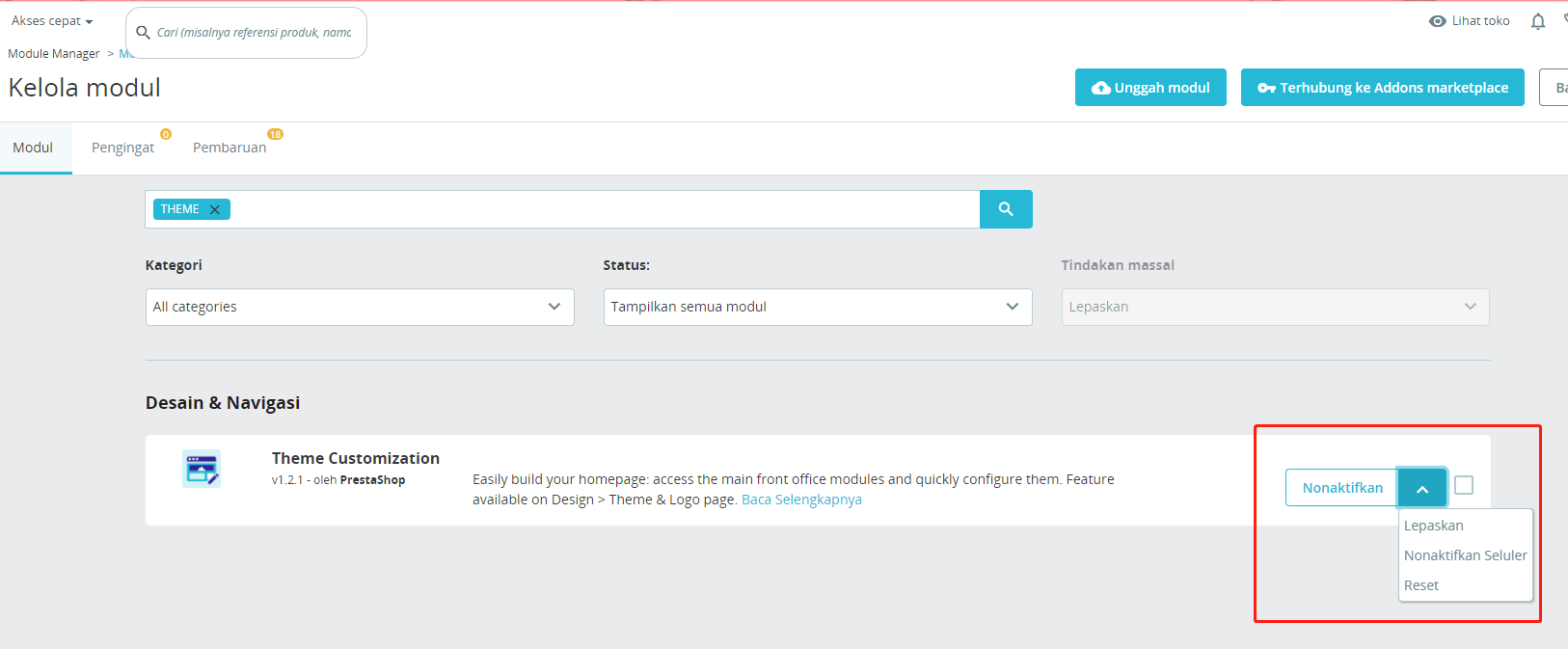1568x649 pixels.
Task: Click Module Manager breadcrumb
Action: tap(54, 54)
